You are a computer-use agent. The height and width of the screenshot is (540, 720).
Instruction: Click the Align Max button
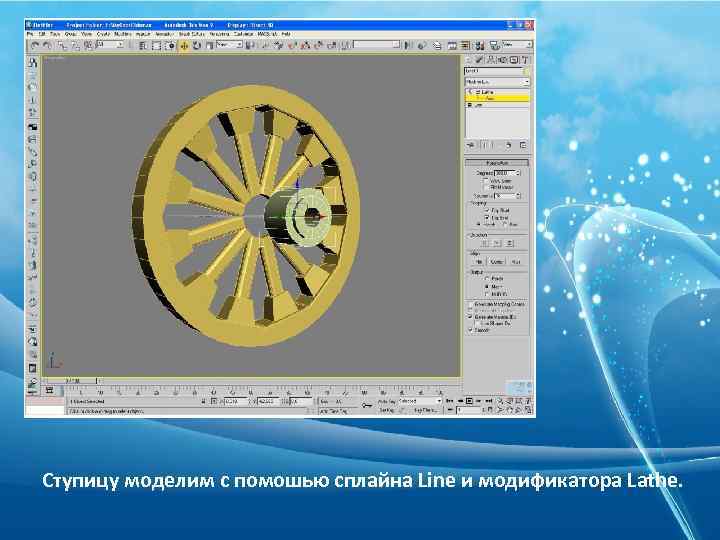(x=516, y=262)
